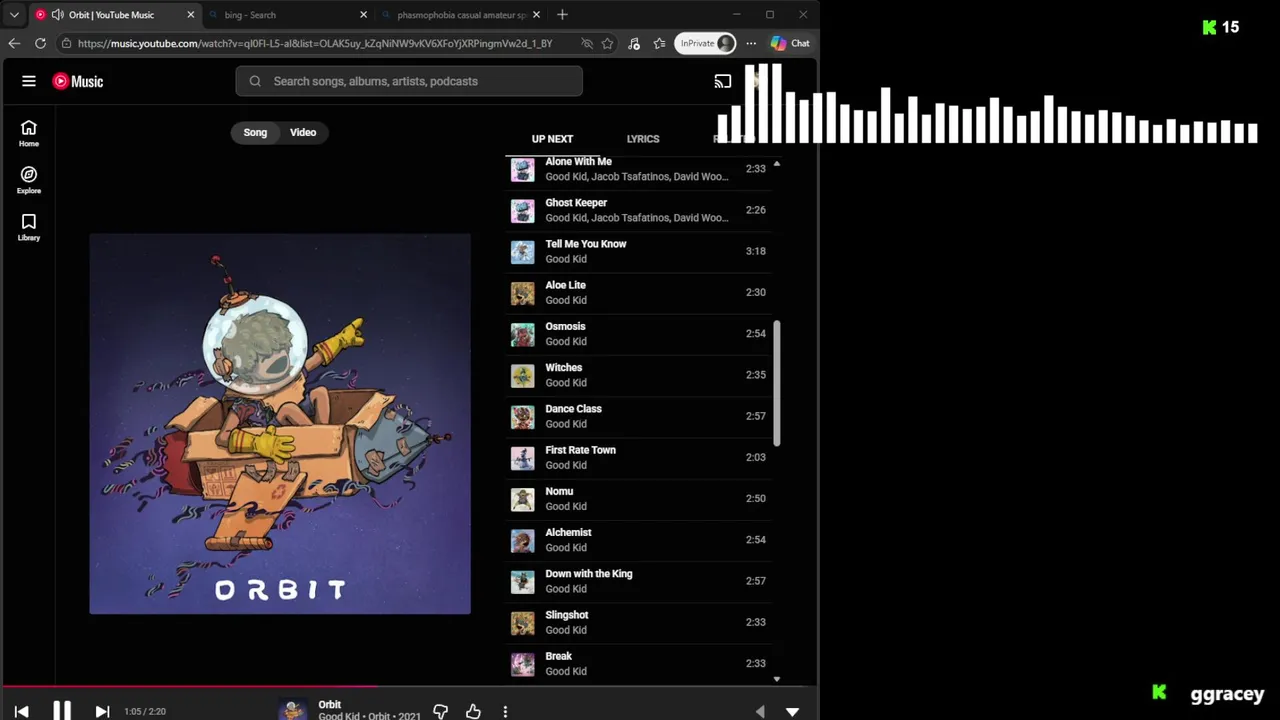Image resolution: width=1280 pixels, height=720 pixels.
Task: Click the browser address bar URL
Action: pos(315,43)
